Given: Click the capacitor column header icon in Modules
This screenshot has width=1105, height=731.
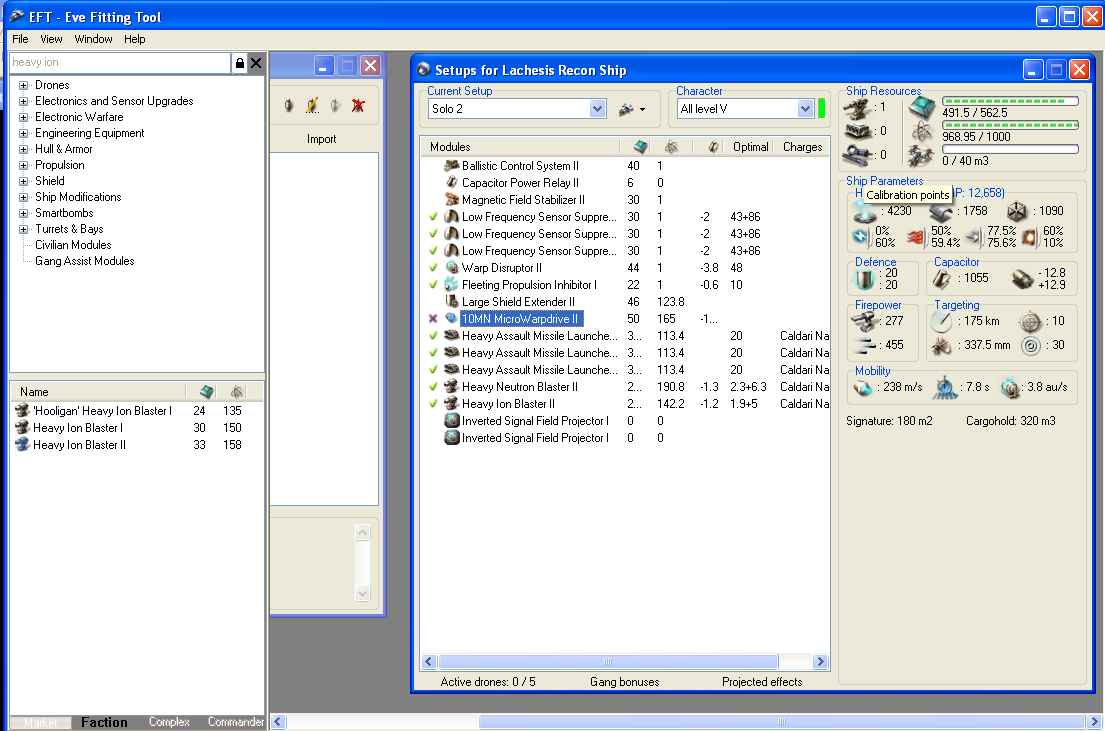Looking at the screenshot, I should (713, 147).
